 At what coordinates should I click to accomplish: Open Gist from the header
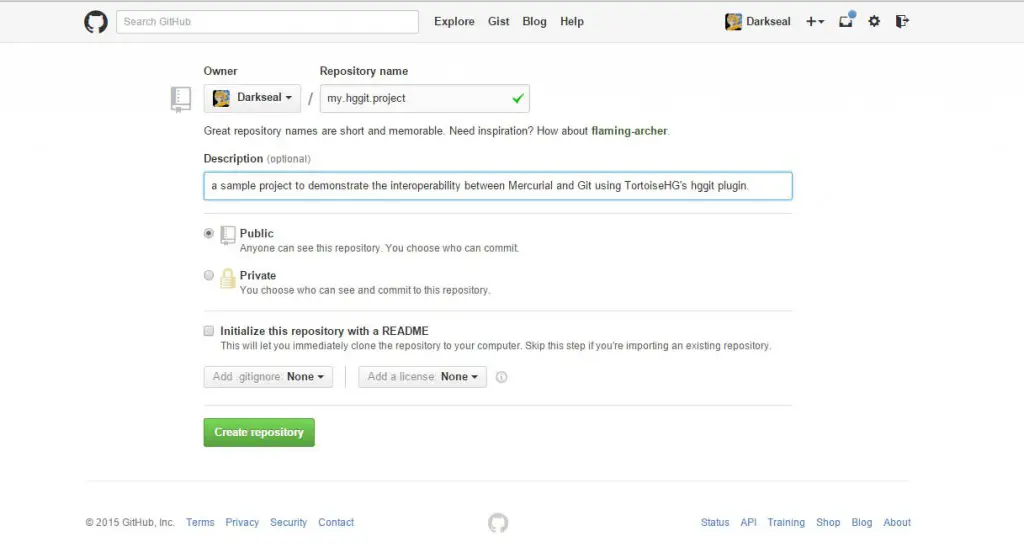pyautogui.click(x=498, y=22)
